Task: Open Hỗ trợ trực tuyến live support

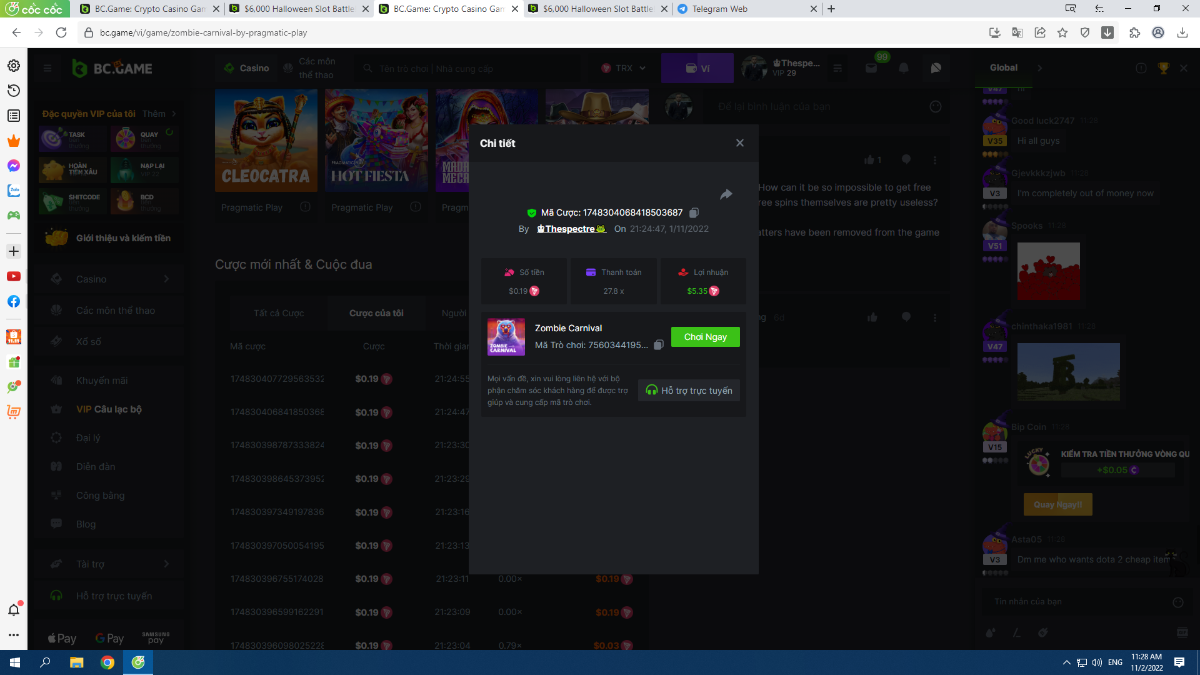Action: click(x=689, y=390)
